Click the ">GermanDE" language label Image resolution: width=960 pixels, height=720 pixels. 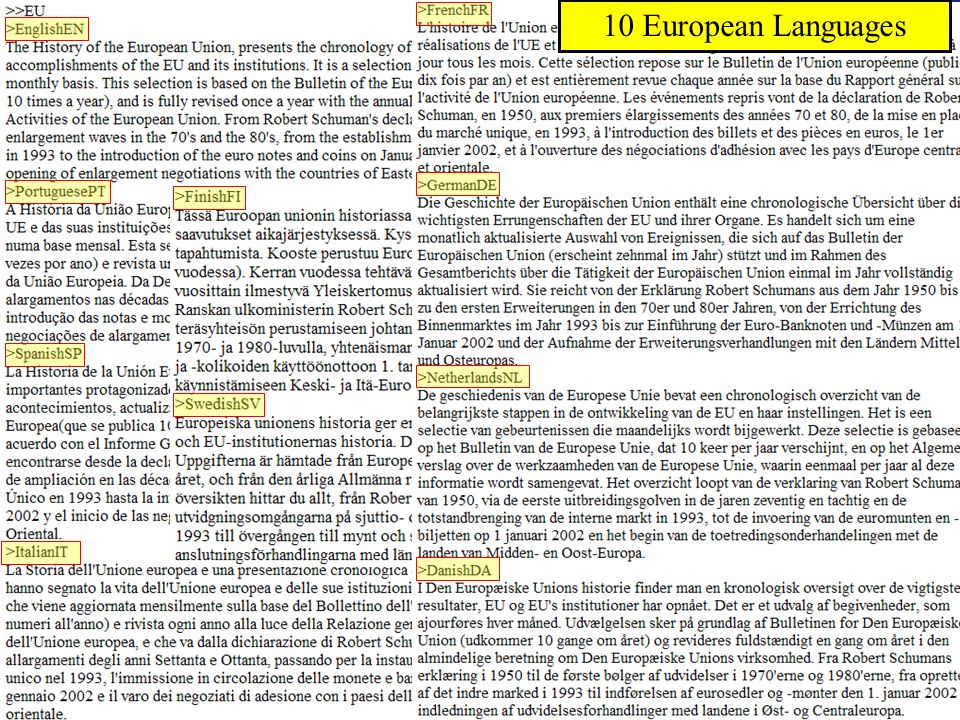coord(457,185)
